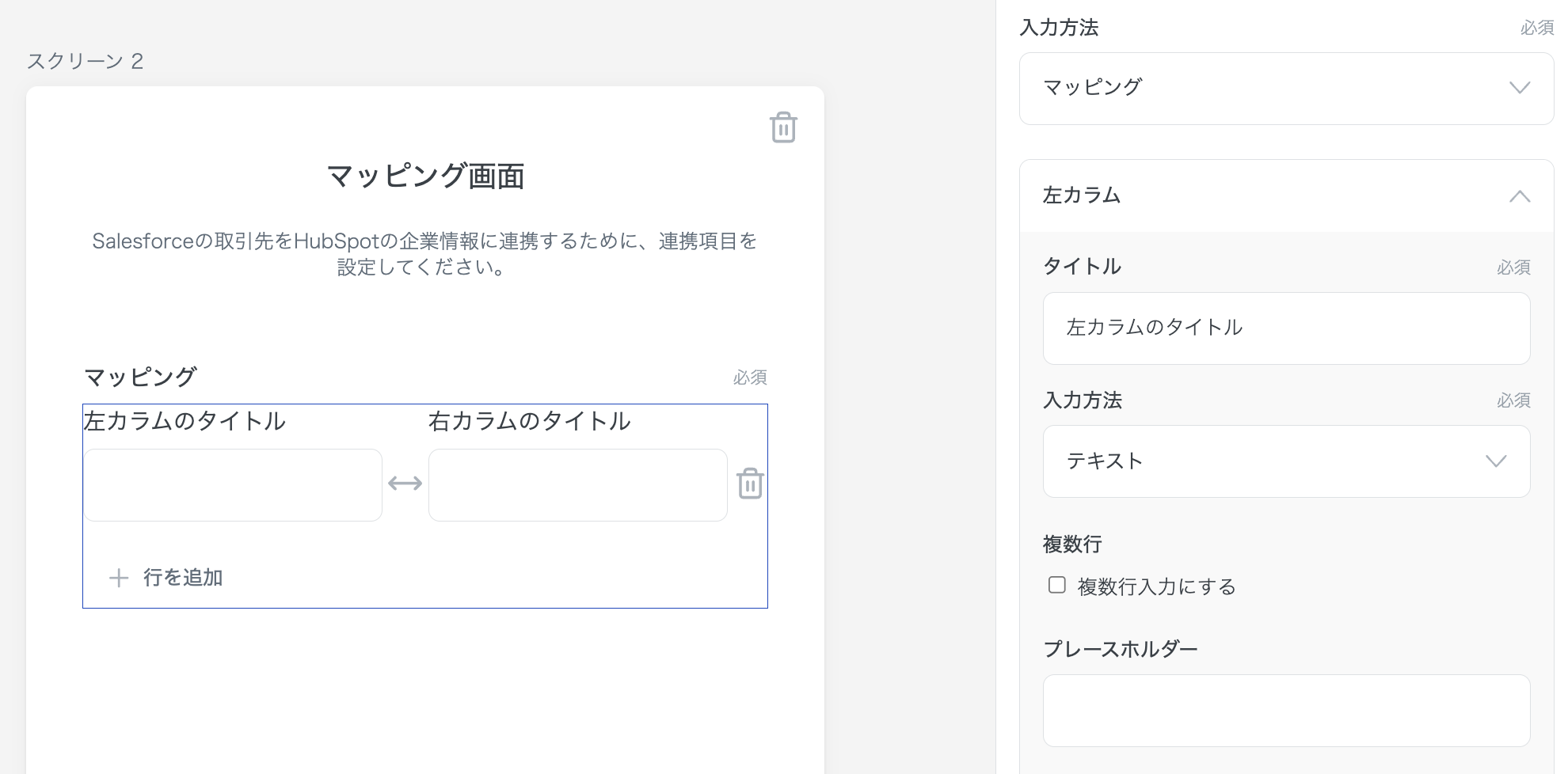Image resolution: width=1568 pixels, height=774 pixels.
Task: Open the マッピング input method dropdown
Action: coord(1286,88)
